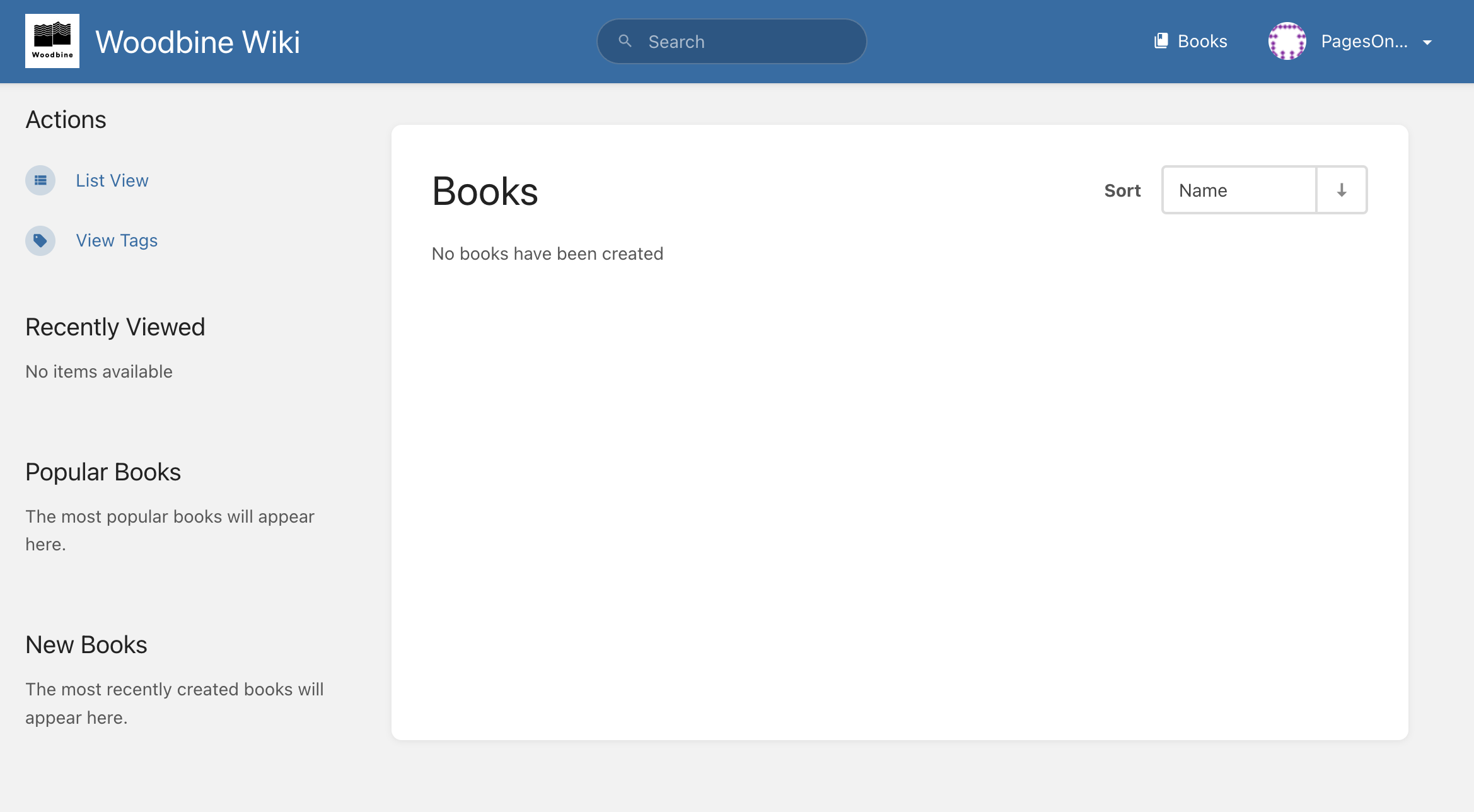Click the List View icon

[x=40, y=180]
